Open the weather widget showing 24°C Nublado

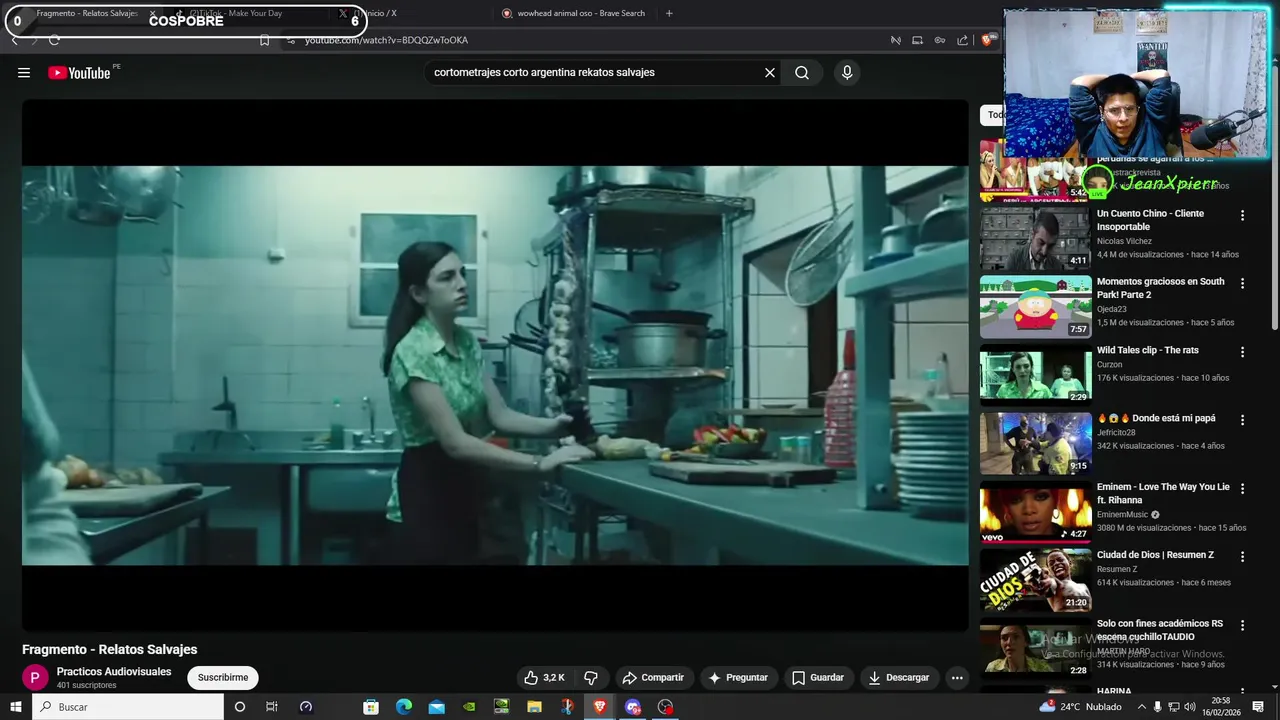point(1081,707)
